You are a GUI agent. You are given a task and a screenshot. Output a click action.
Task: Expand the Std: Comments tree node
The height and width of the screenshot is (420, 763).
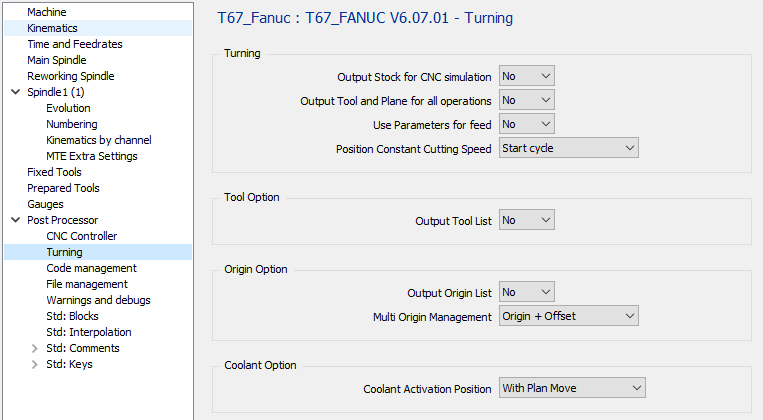click(x=35, y=348)
